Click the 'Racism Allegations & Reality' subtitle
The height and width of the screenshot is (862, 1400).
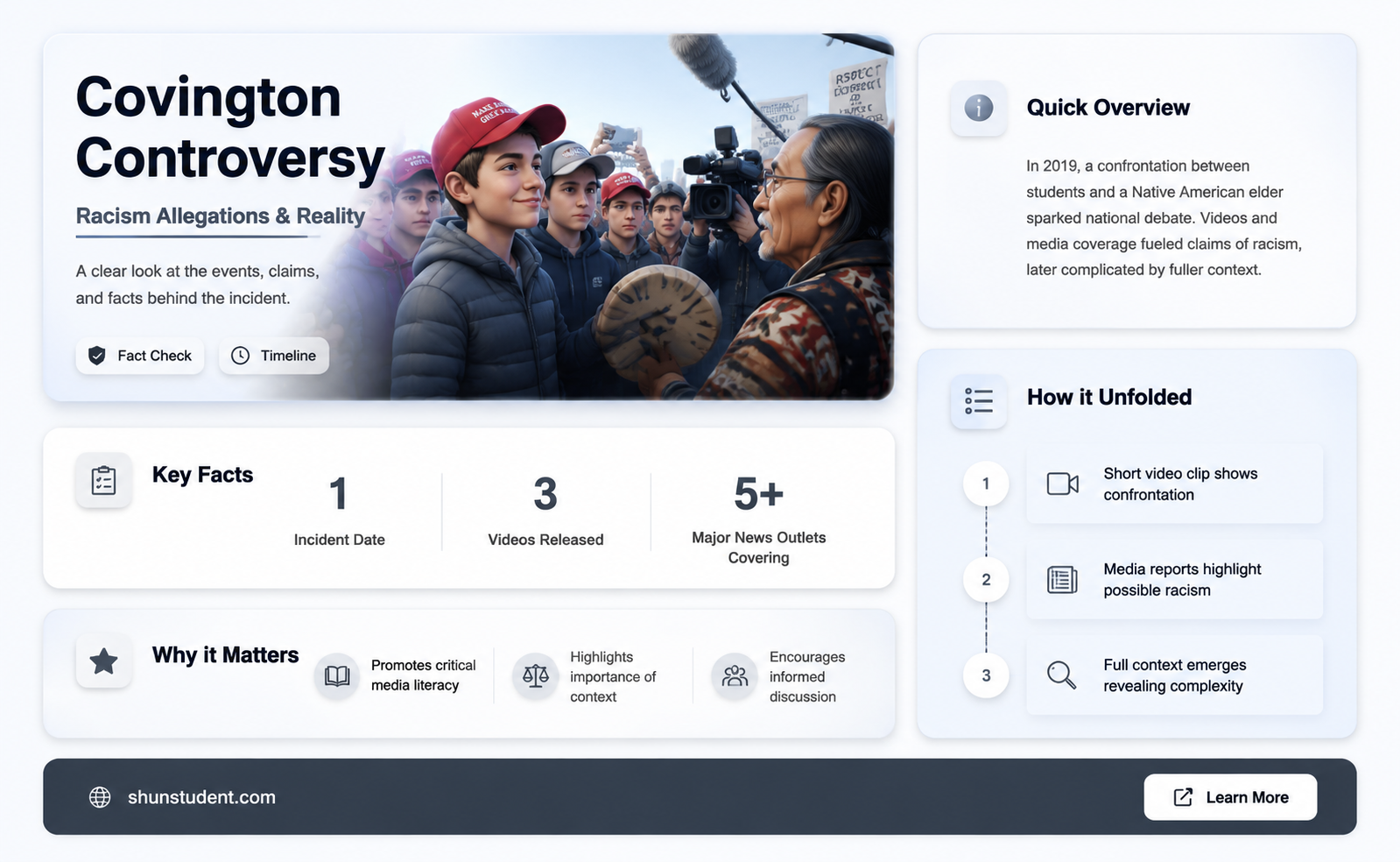point(220,216)
